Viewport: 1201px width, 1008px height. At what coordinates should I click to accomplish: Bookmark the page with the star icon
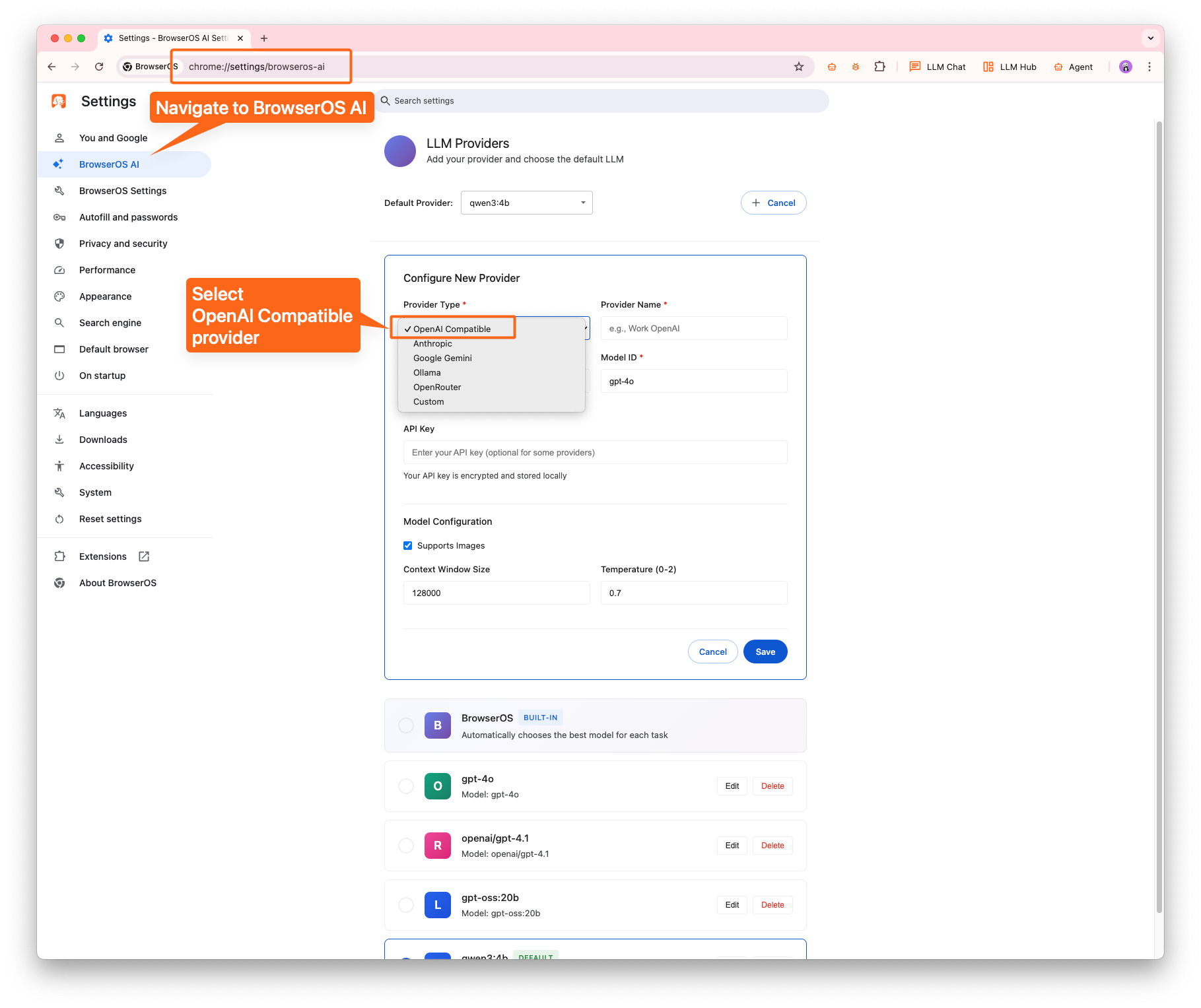799,66
